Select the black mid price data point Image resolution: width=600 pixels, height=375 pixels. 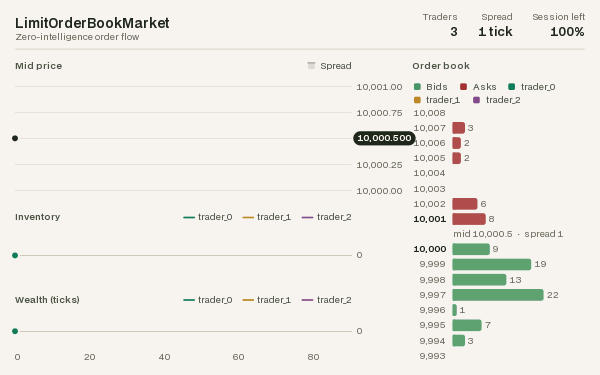click(x=15, y=138)
